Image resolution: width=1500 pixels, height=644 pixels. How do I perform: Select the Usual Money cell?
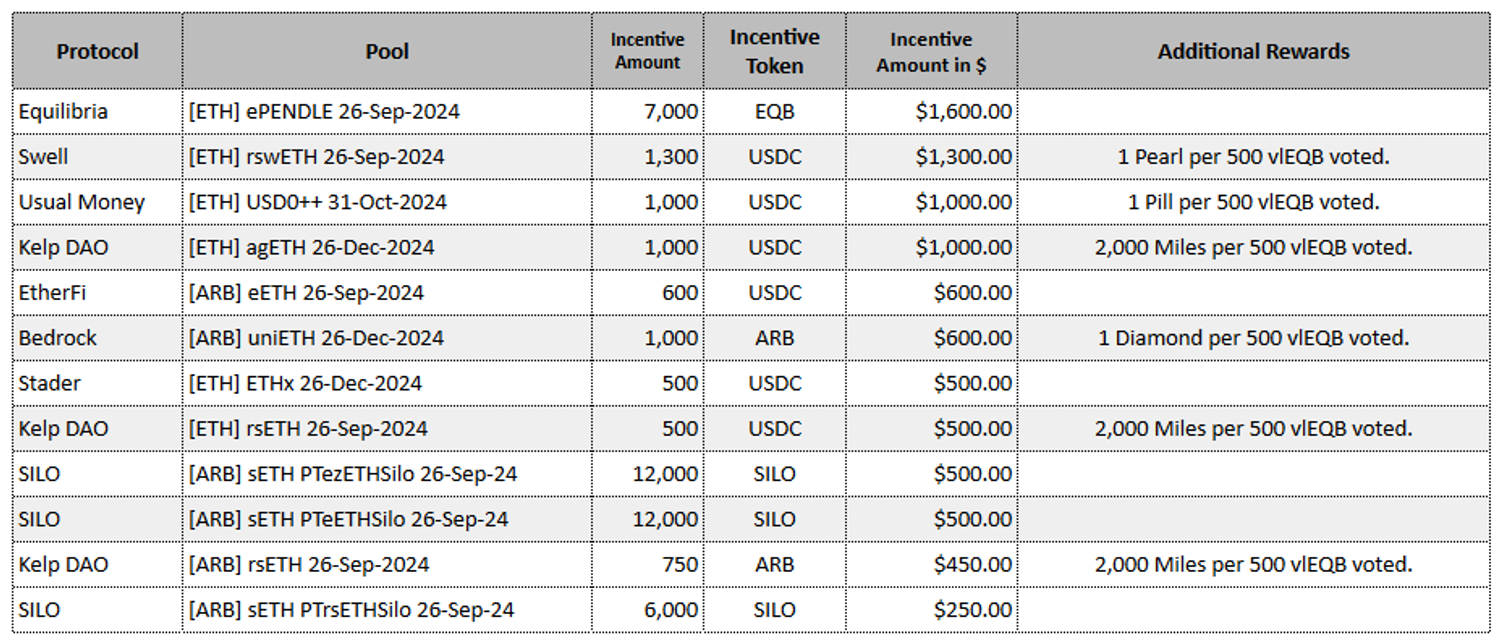tap(82, 202)
